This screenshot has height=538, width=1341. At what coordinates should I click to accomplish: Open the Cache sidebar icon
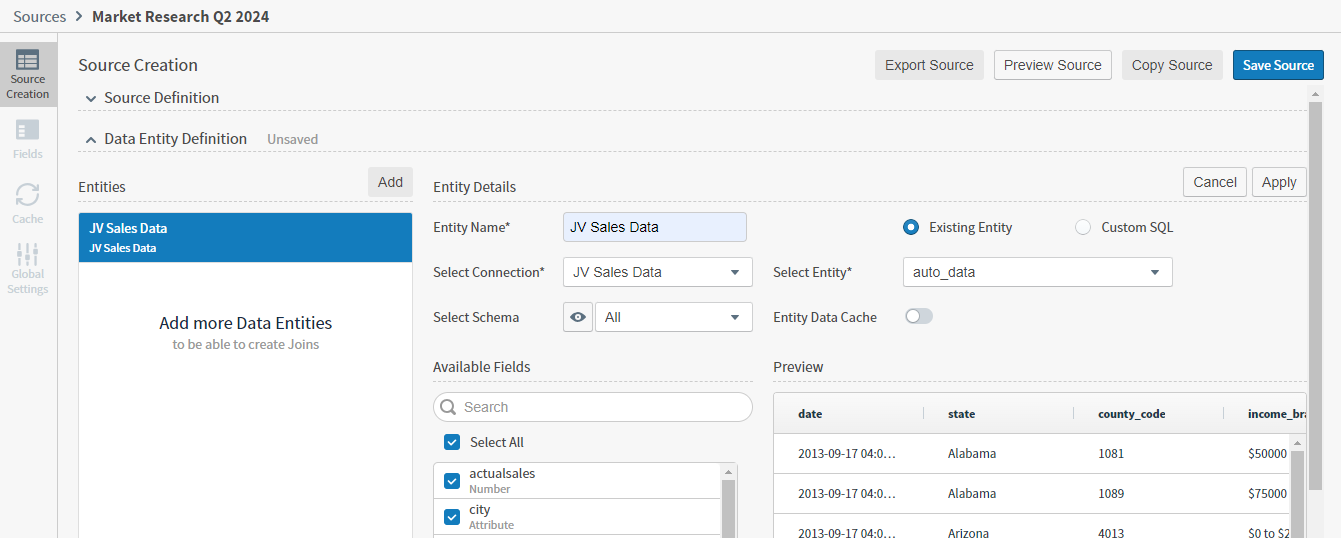(x=28, y=203)
